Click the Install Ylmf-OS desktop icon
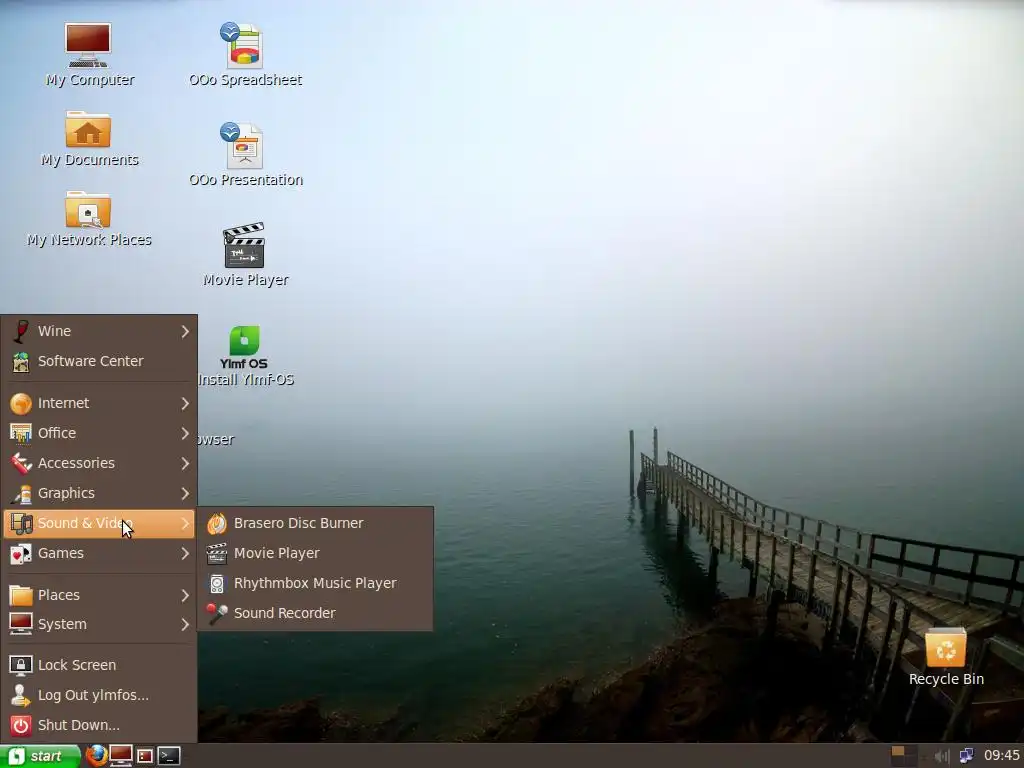This screenshot has width=1024, height=768. [x=244, y=347]
